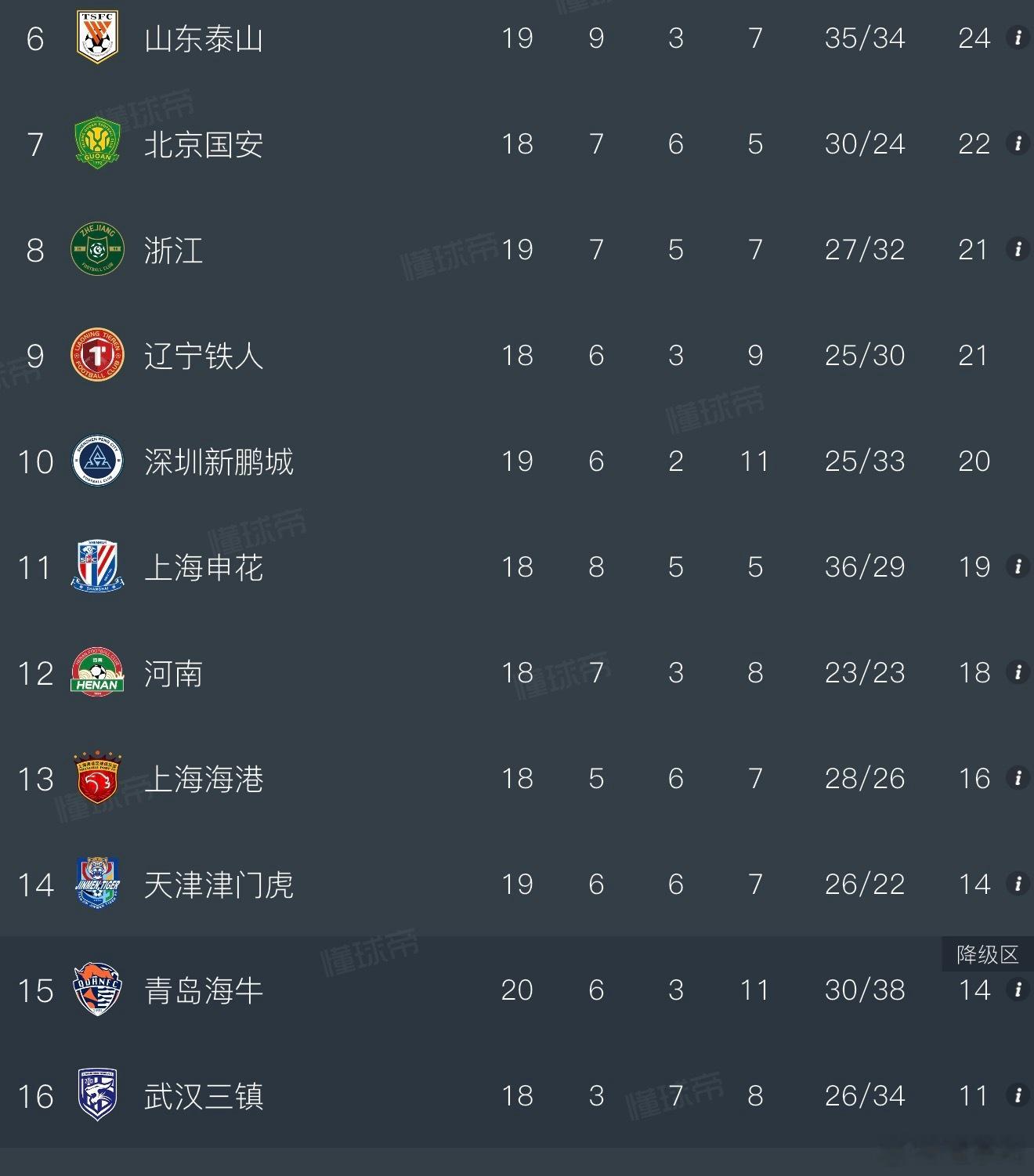Image resolution: width=1034 pixels, height=1176 pixels.
Task: Tap the 降级区 relegation zone label
Action: [x=987, y=954]
